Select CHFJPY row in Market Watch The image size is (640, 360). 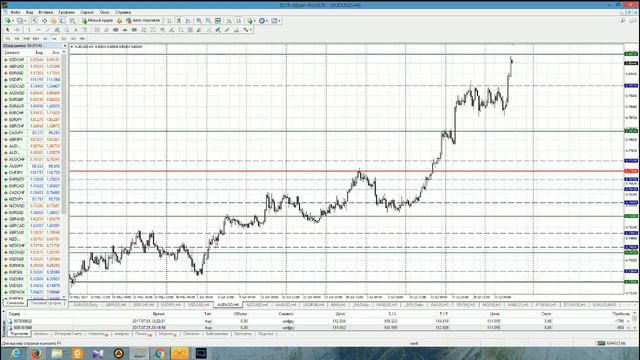(x=33, y=173)
